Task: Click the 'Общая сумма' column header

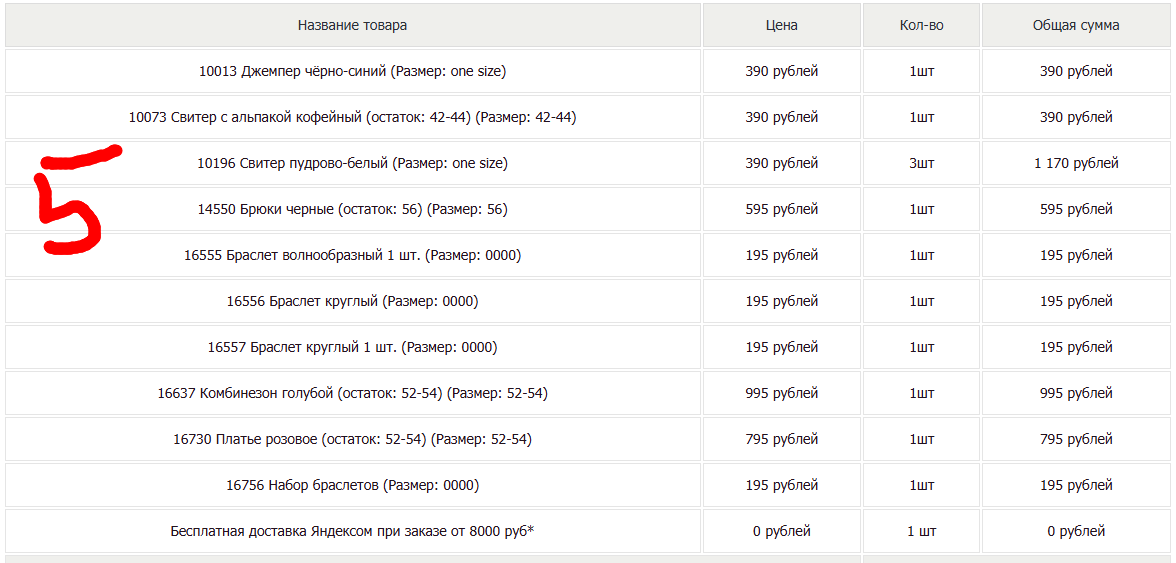Action: [1076, 25]
